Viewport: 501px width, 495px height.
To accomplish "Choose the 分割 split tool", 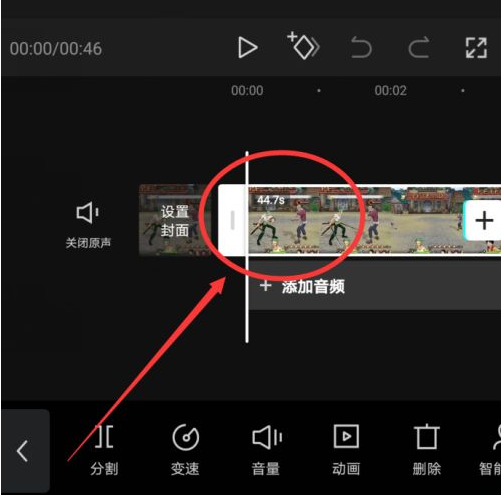I will point(104,450).
